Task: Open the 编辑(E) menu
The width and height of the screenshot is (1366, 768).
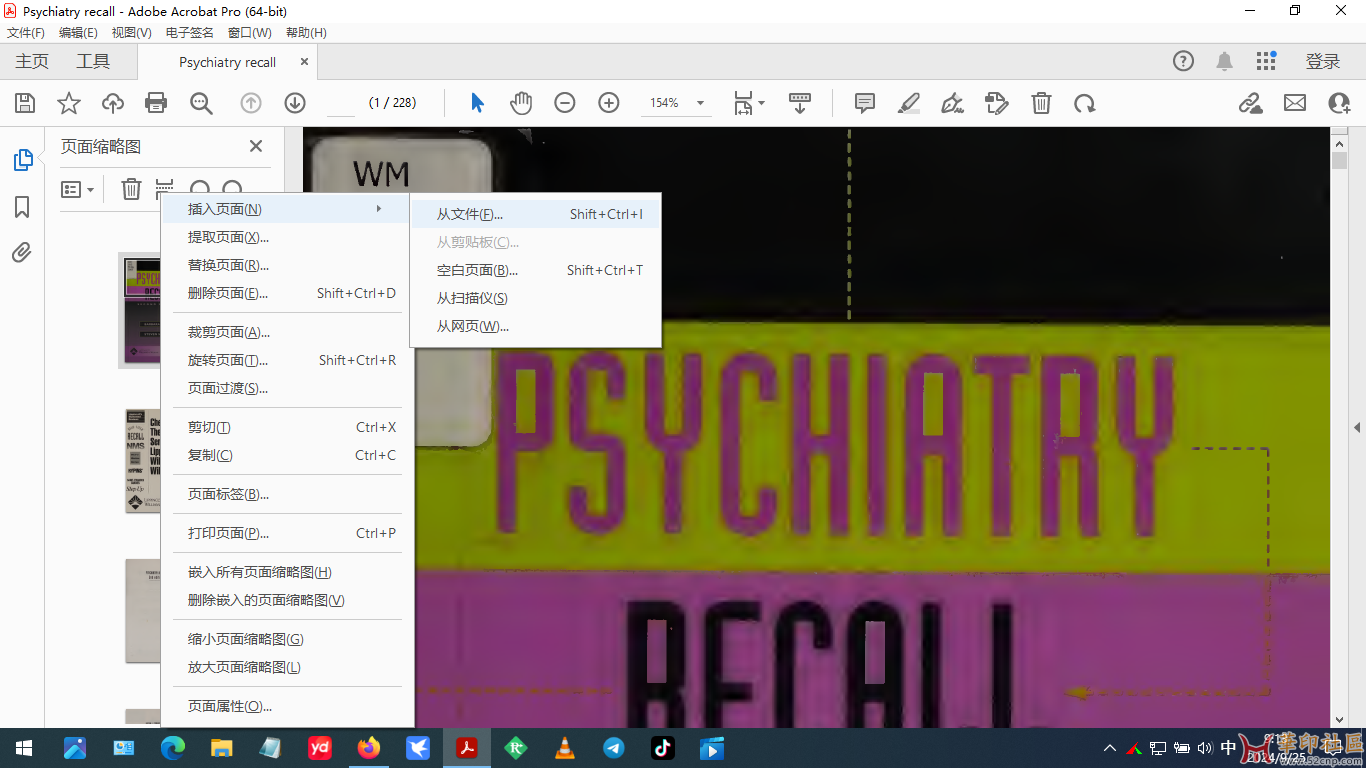Action: [x=79, y=32]
